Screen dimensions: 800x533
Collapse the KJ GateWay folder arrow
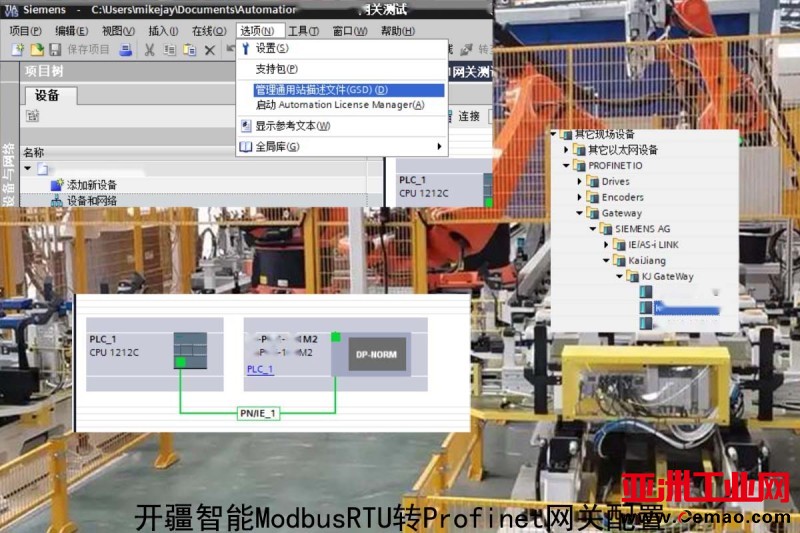(x=619, y=276)
